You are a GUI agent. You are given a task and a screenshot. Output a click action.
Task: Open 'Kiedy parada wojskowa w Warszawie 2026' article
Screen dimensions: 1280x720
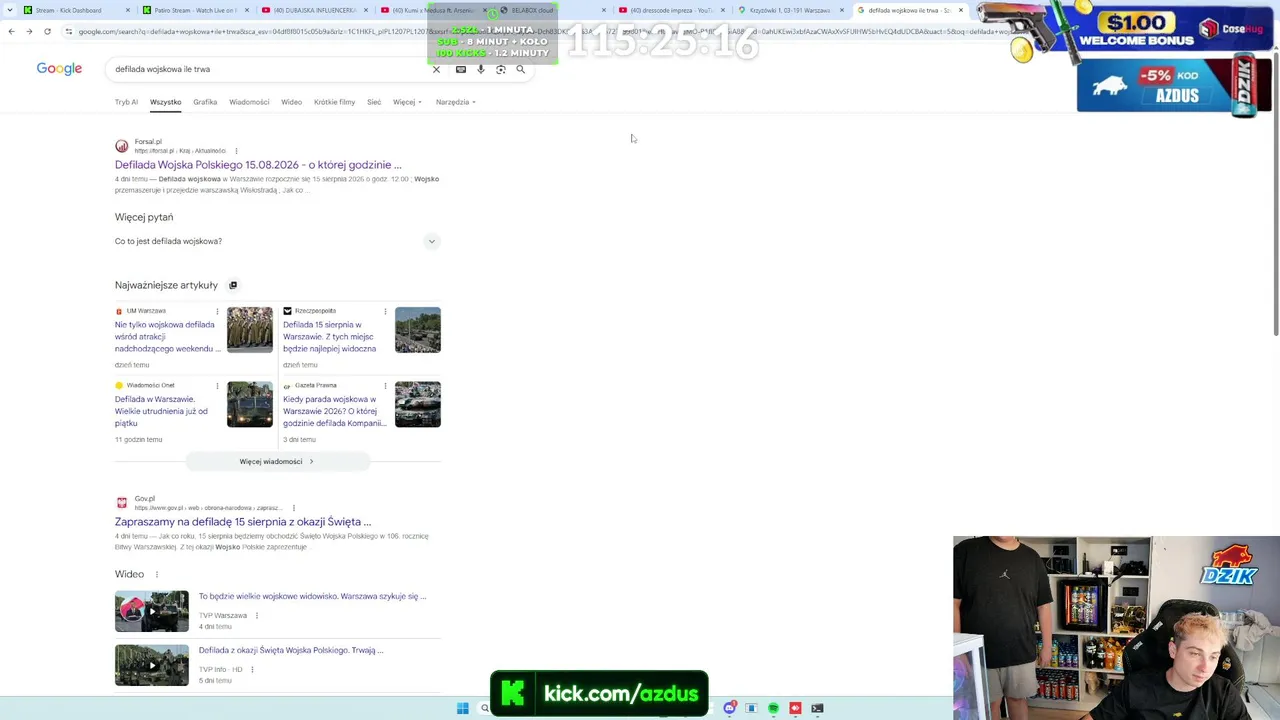click(335, 411)
